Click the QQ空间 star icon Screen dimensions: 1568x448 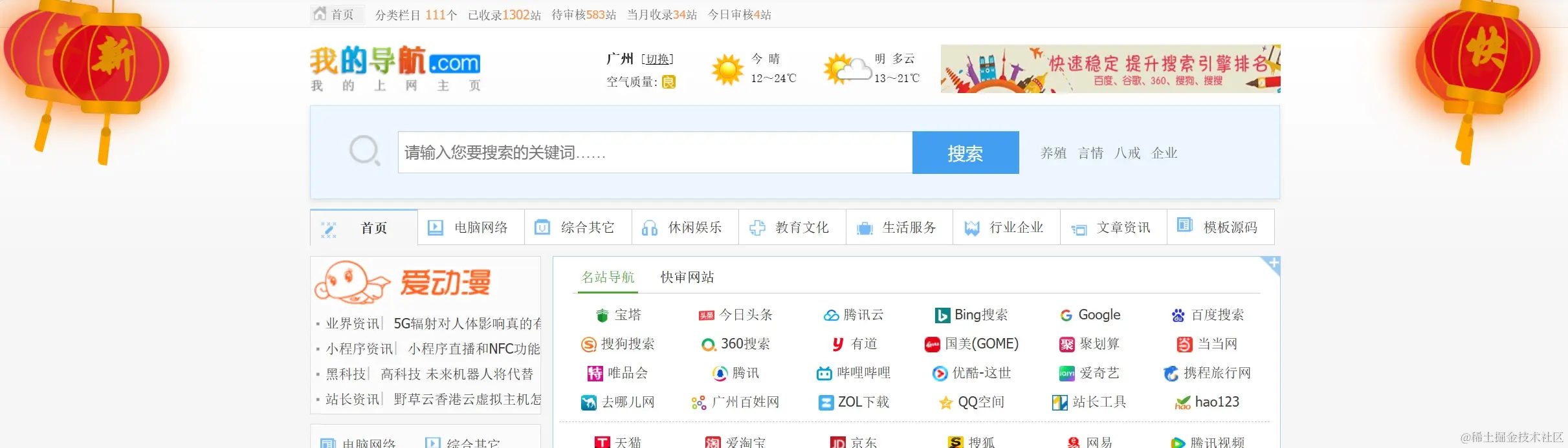[945, 403]
